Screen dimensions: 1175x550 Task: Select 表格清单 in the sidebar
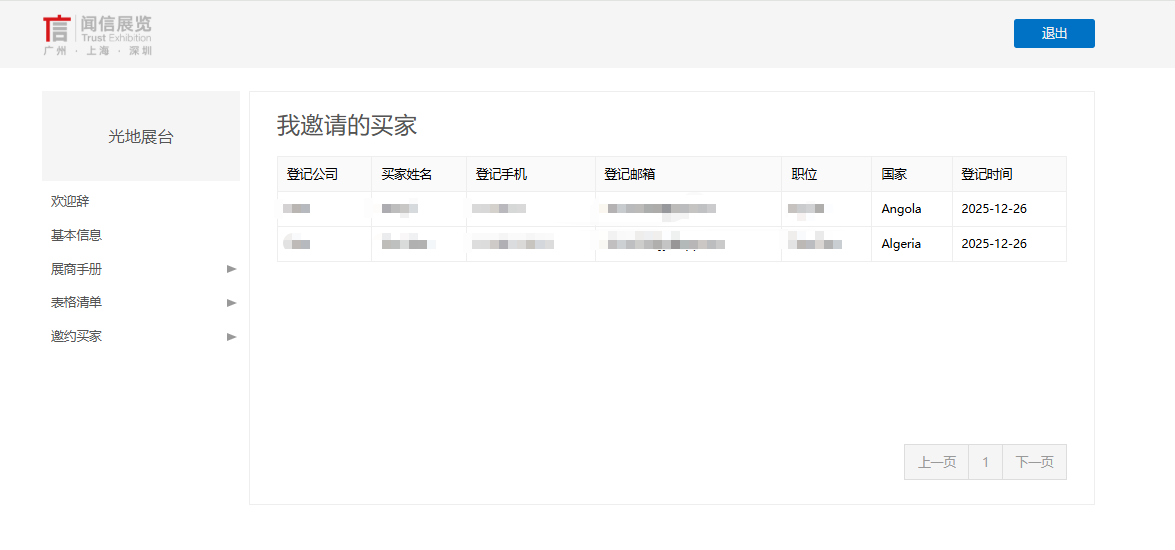pos(76,302)
